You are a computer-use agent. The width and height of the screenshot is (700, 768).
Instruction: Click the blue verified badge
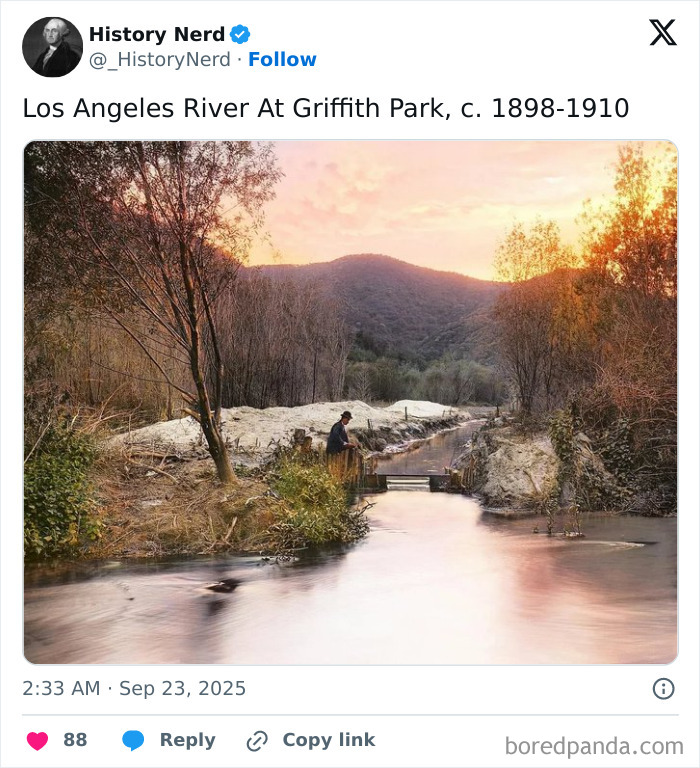(x=240, y=35)
